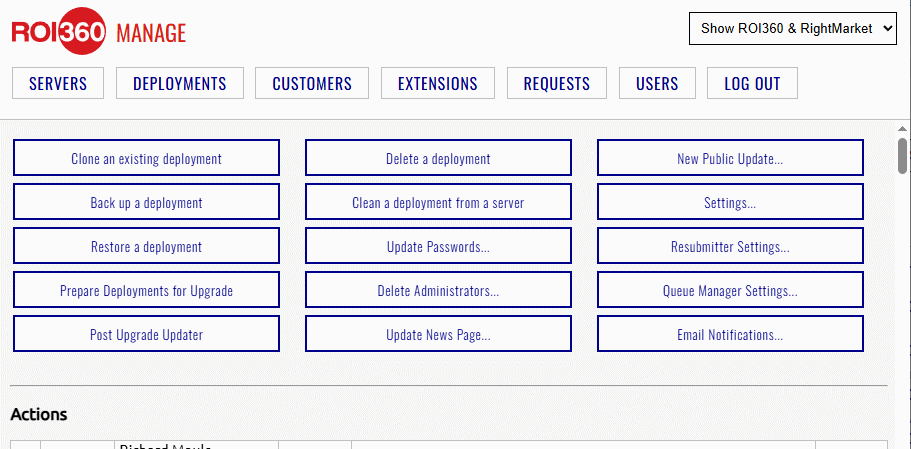Click Clone an existing deployment
This screenshot has width=911, height=449.
click(146, 158)
